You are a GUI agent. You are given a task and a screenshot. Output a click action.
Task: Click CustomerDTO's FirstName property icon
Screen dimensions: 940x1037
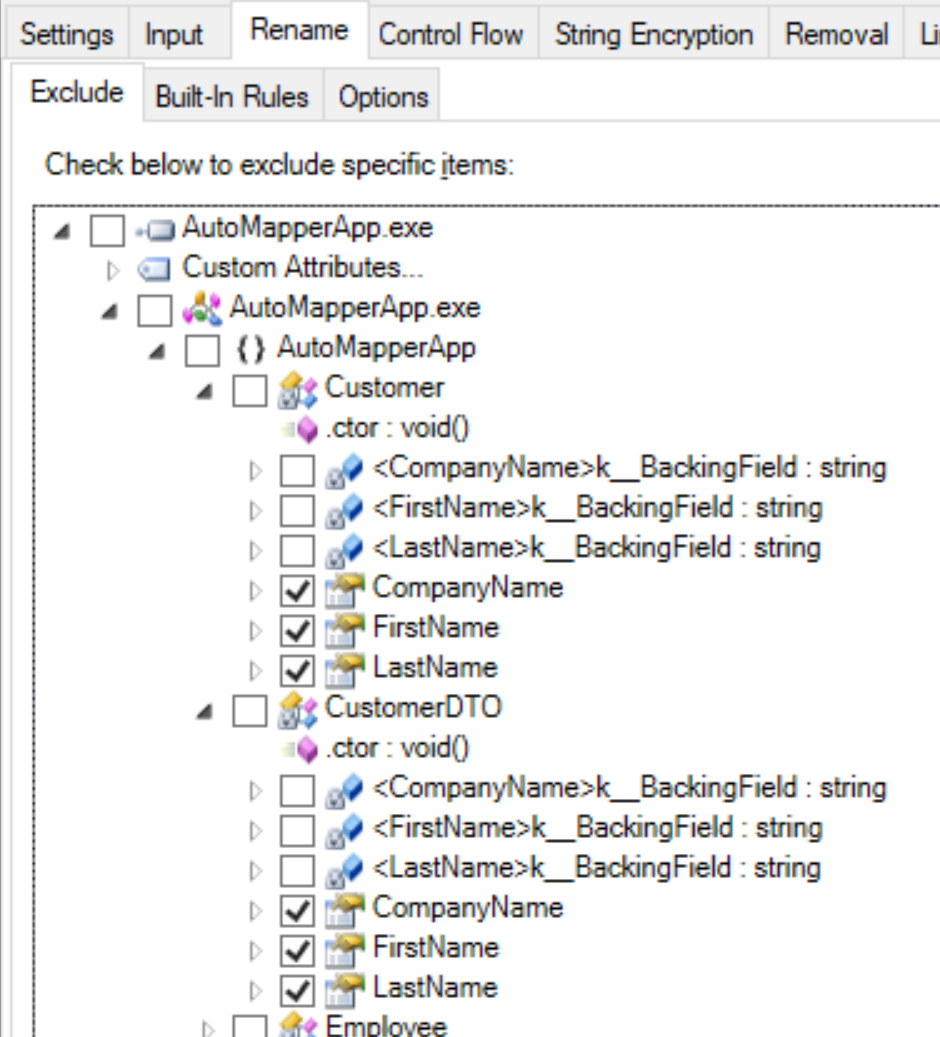pyautogui.click(x=345, y=950)
